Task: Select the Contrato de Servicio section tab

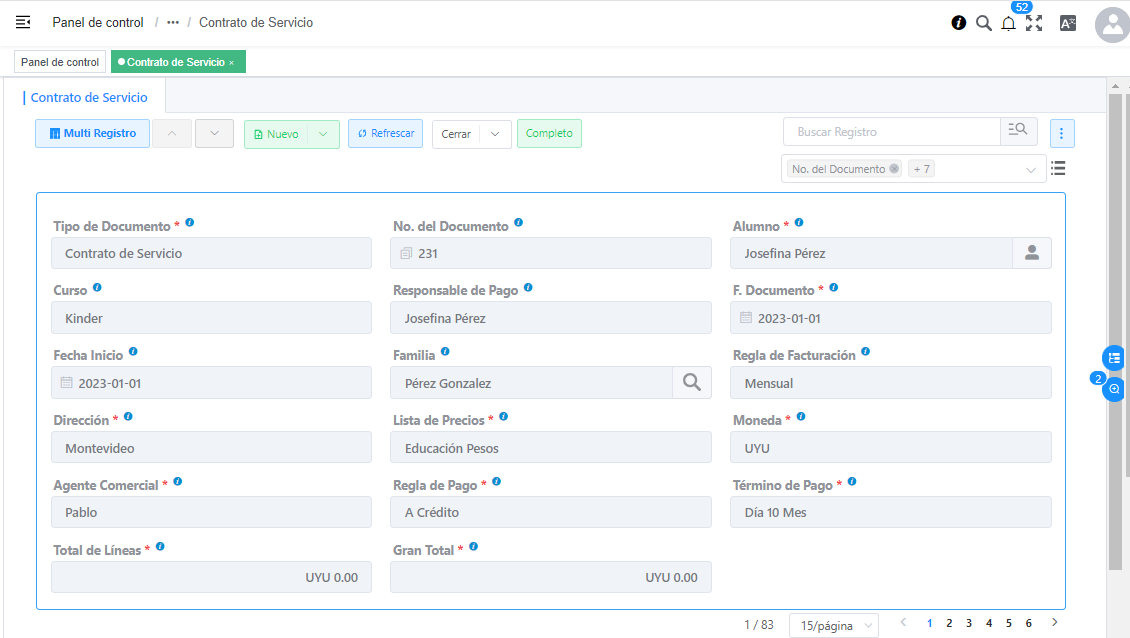Action: point(89,98)
